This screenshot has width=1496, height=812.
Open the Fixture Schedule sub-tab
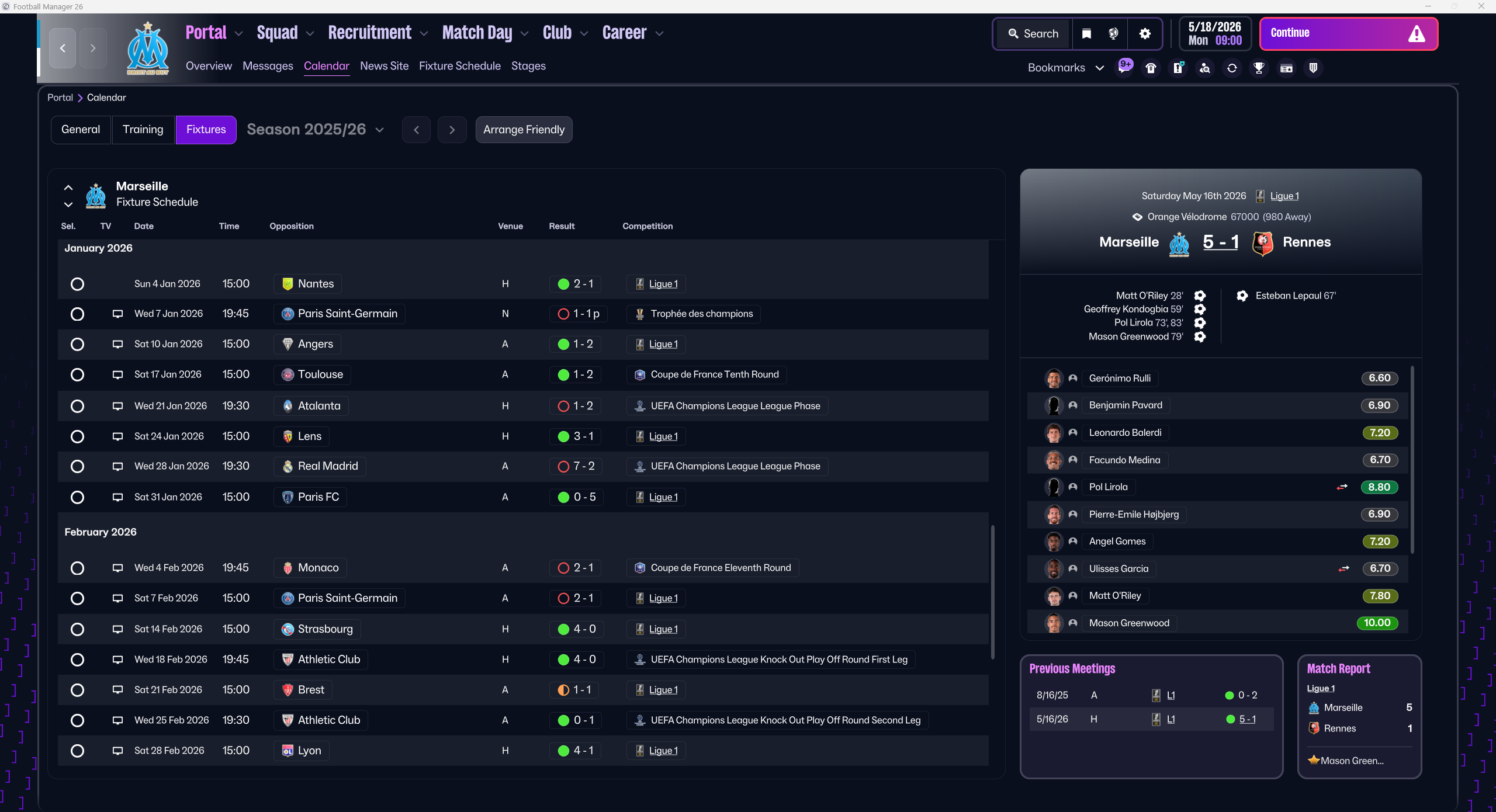pos(459,66)
